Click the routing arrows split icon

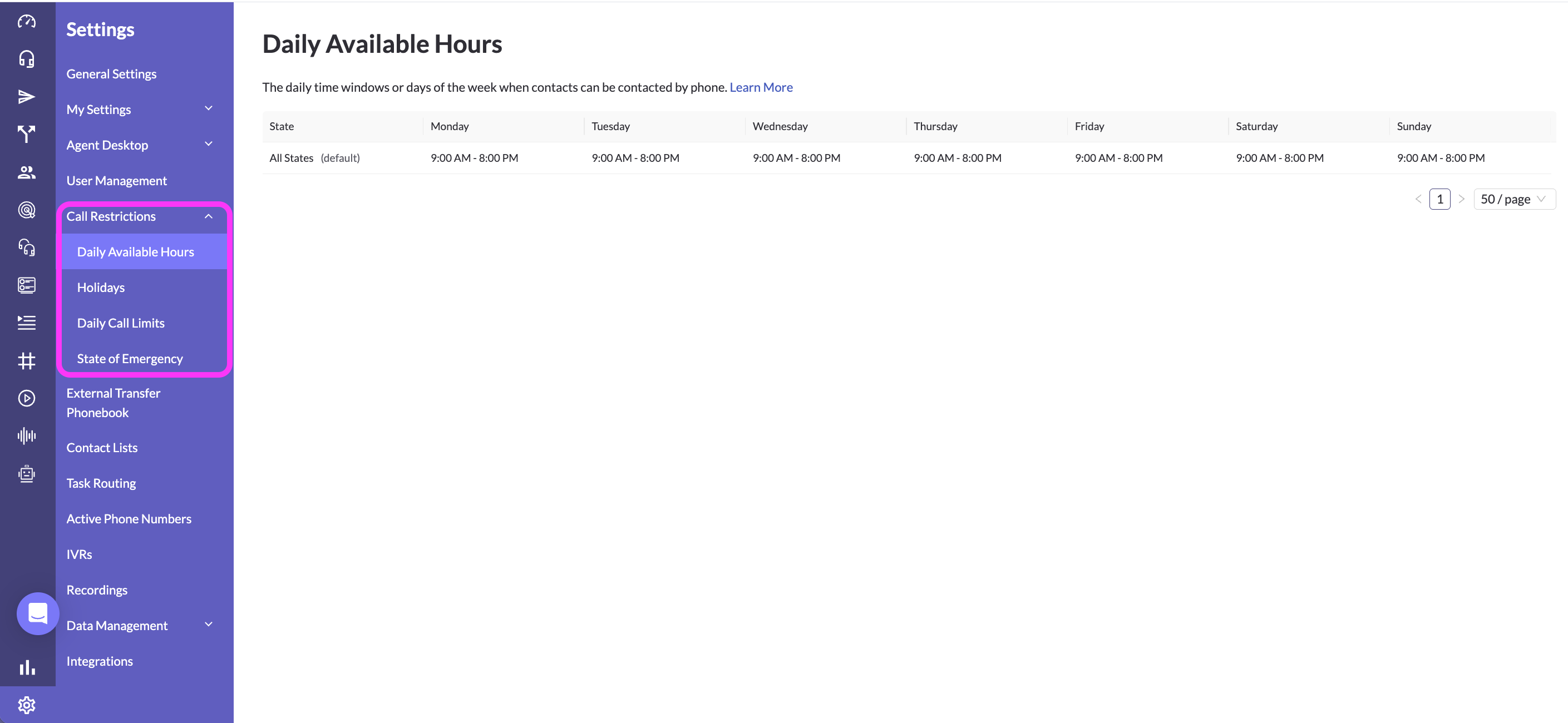26,134
